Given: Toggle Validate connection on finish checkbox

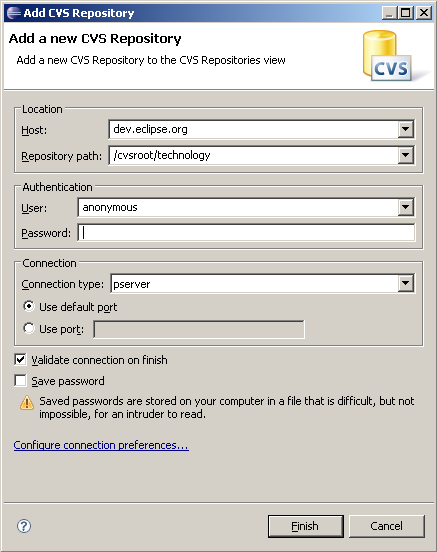Looking at the screenshot, I should [x=20, y=360].
